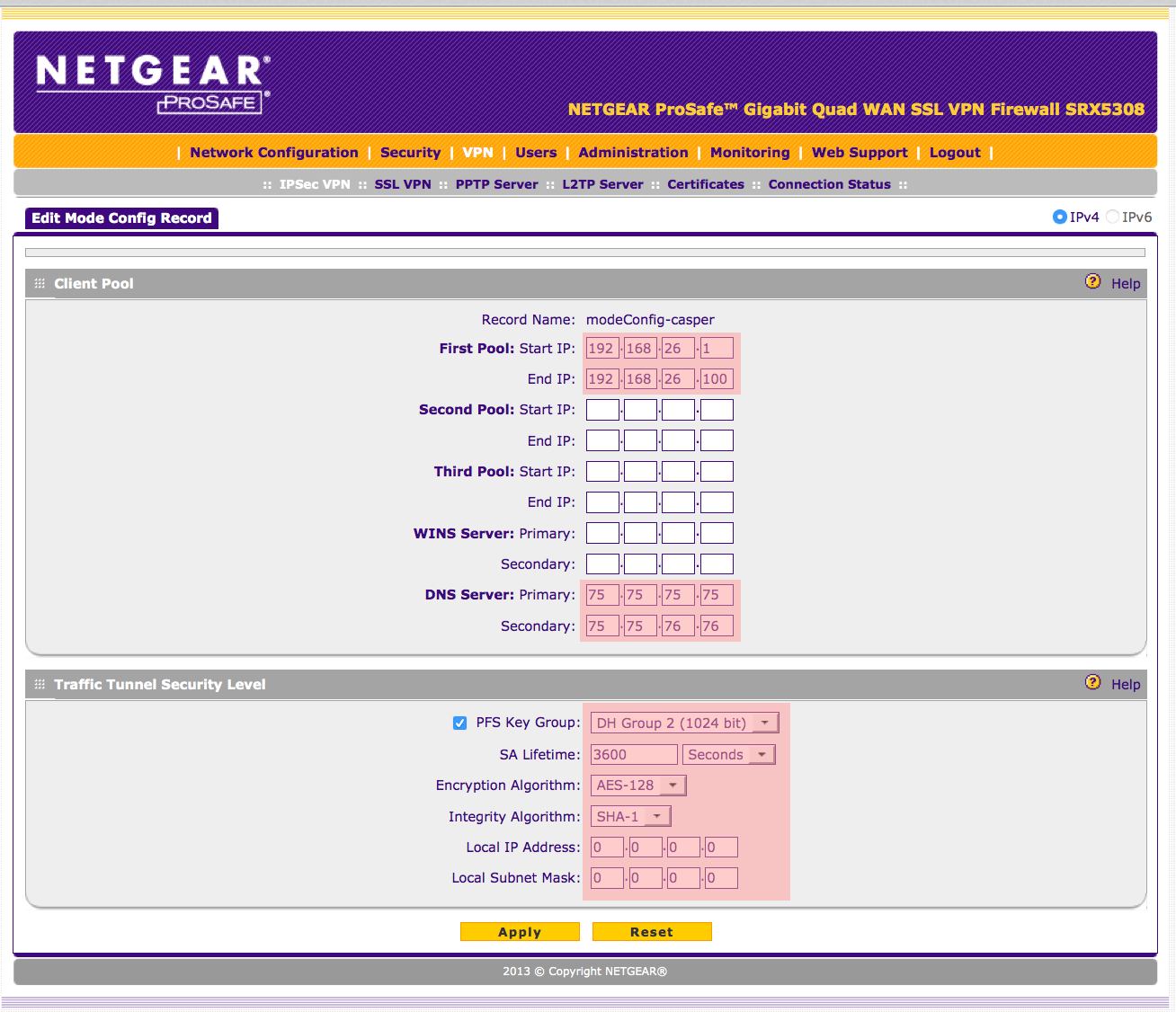This screenshot has width=1176, height=1012.
Task: Select the IPv4 radio button
Action: coord(1059,217)
